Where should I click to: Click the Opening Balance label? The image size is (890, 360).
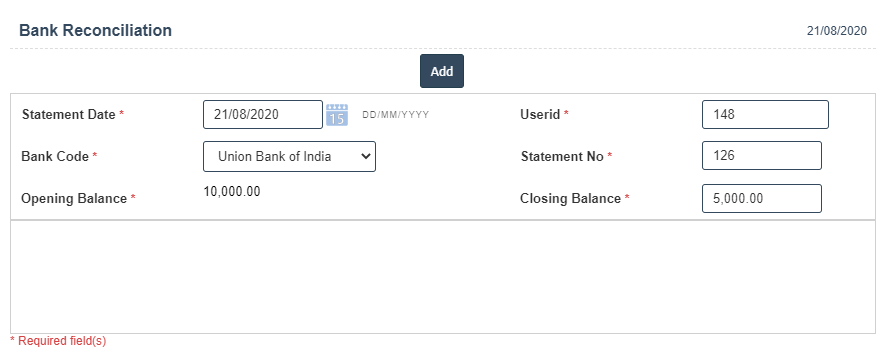(74, 199)
